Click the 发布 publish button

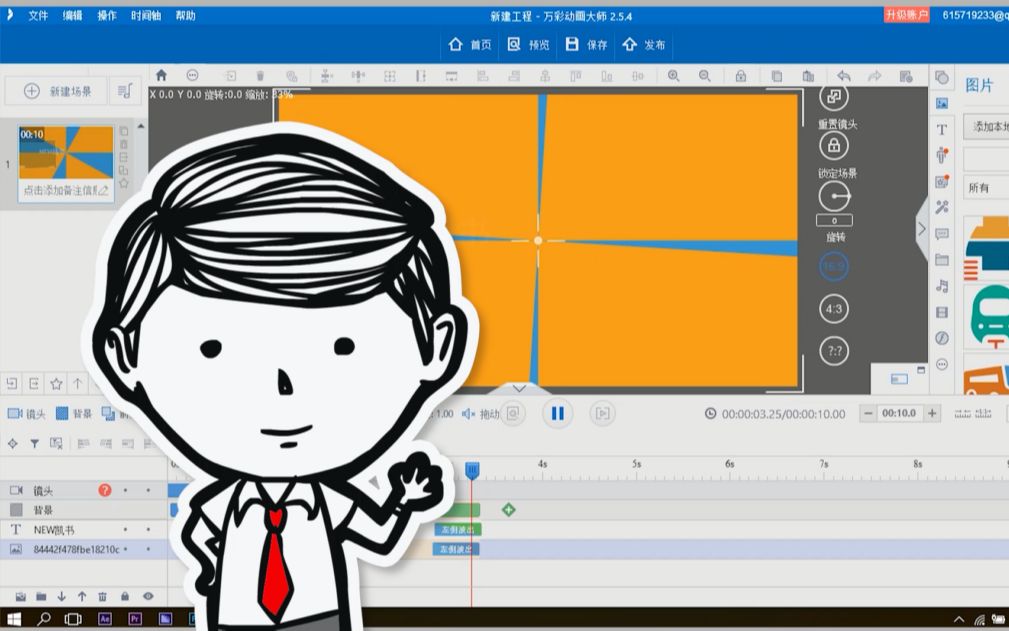coord(643,44)
